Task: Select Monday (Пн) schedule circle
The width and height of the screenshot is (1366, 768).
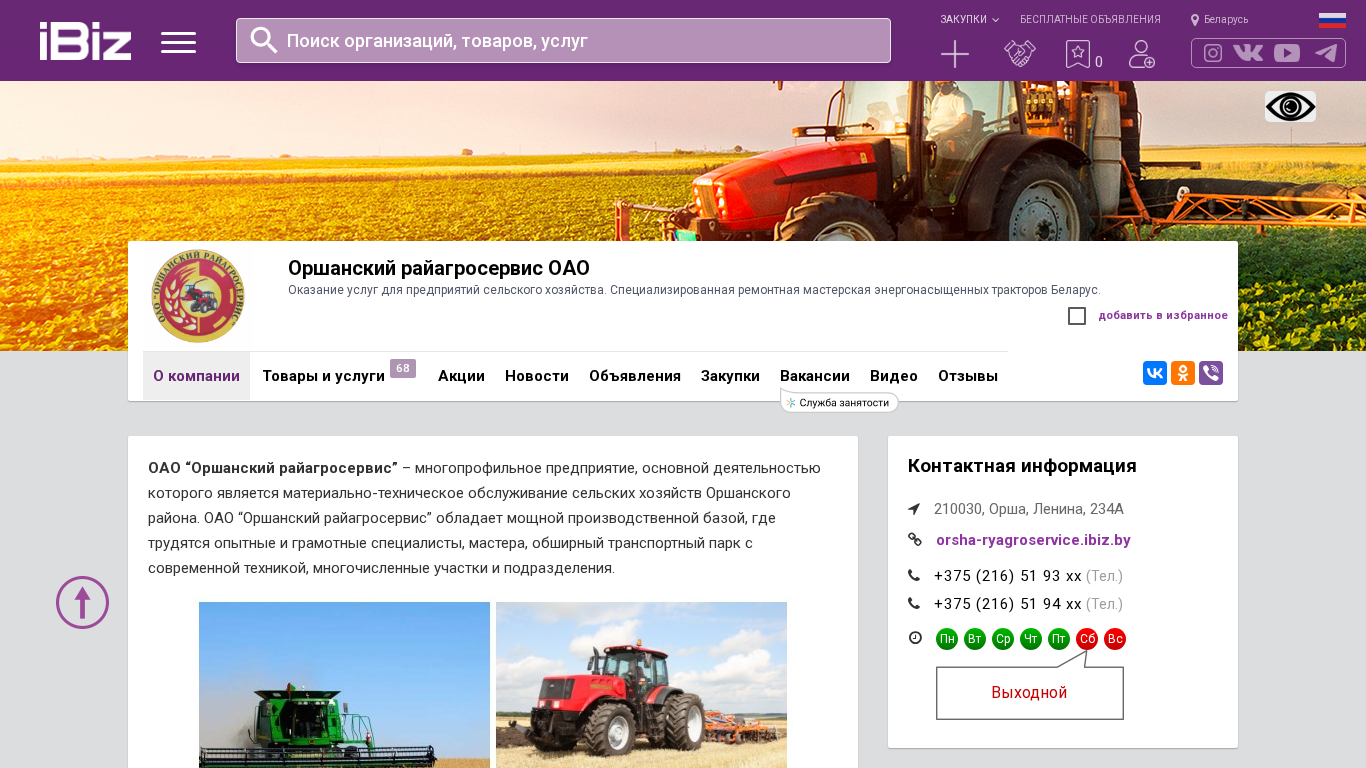Action: (x=947, y=639)
